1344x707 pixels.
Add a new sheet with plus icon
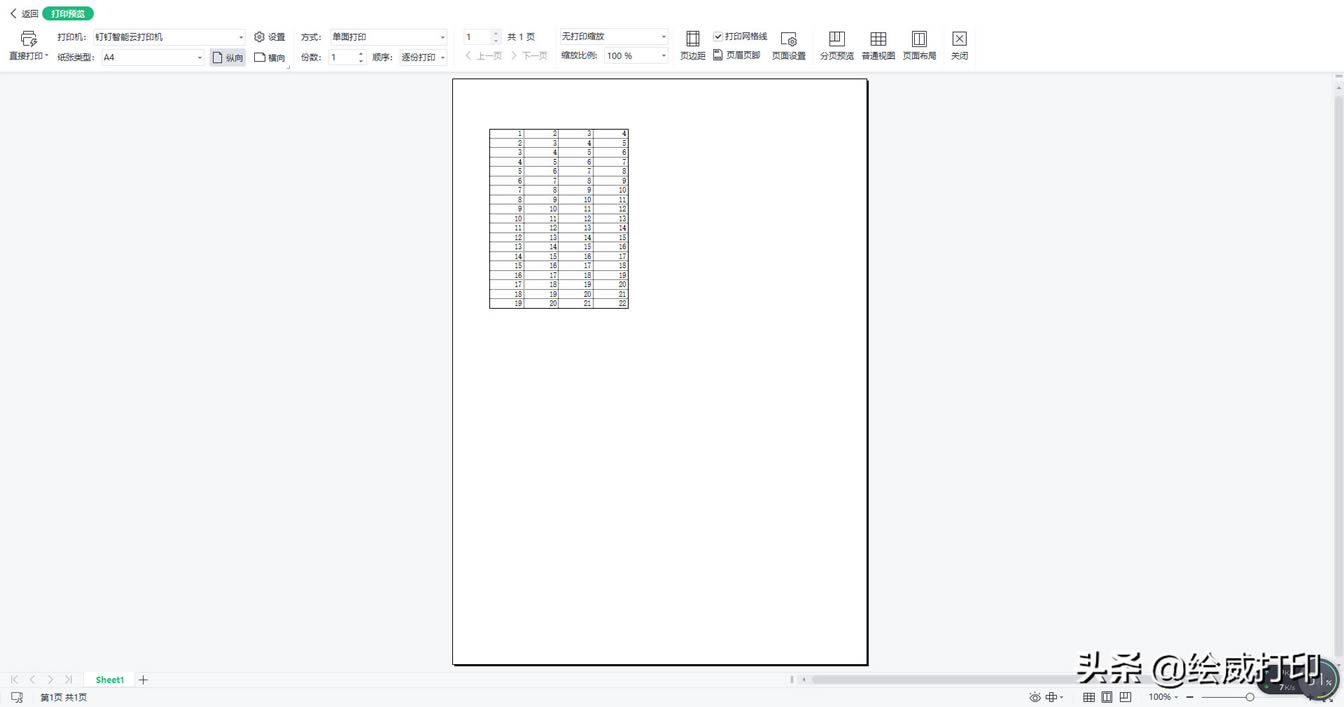tap(143, 680)
